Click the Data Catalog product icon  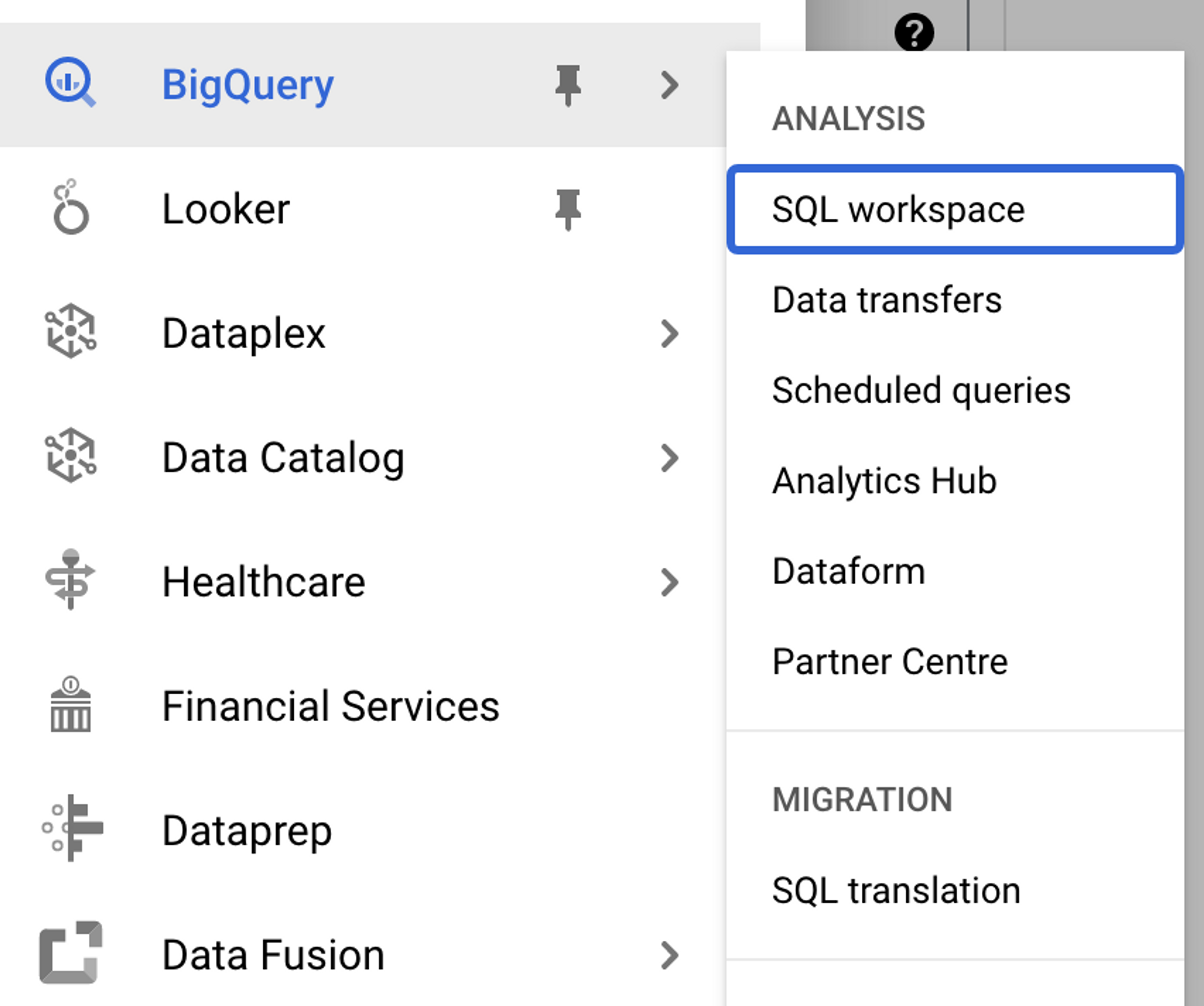click(x=71, y=456)
